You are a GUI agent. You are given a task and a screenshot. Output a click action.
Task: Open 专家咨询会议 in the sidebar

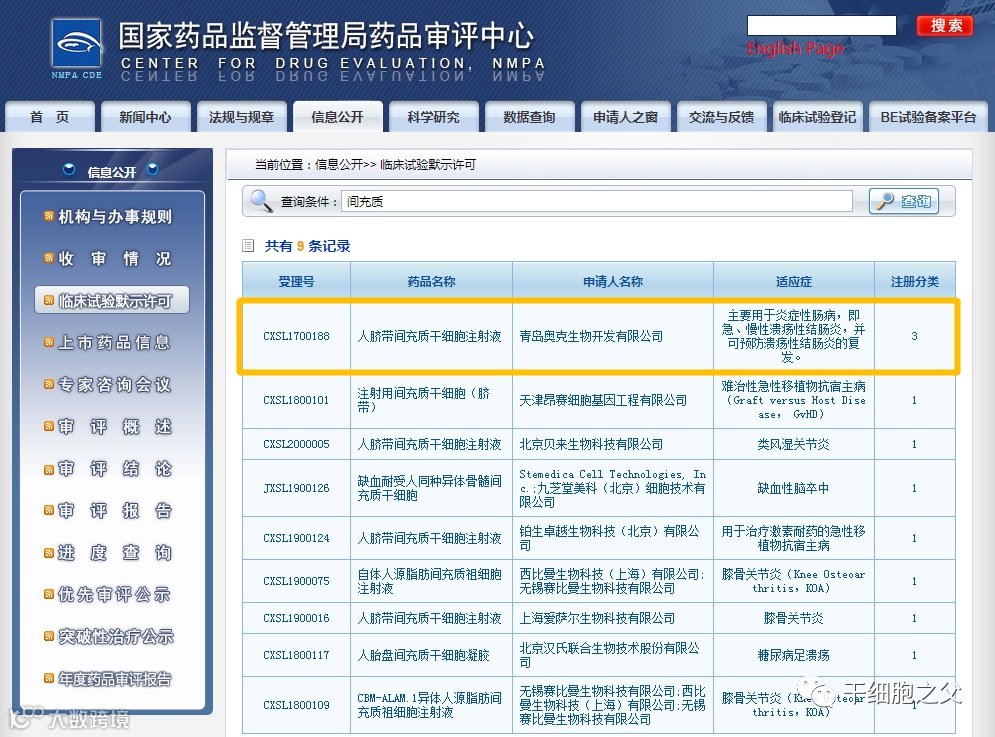point(115,384)
